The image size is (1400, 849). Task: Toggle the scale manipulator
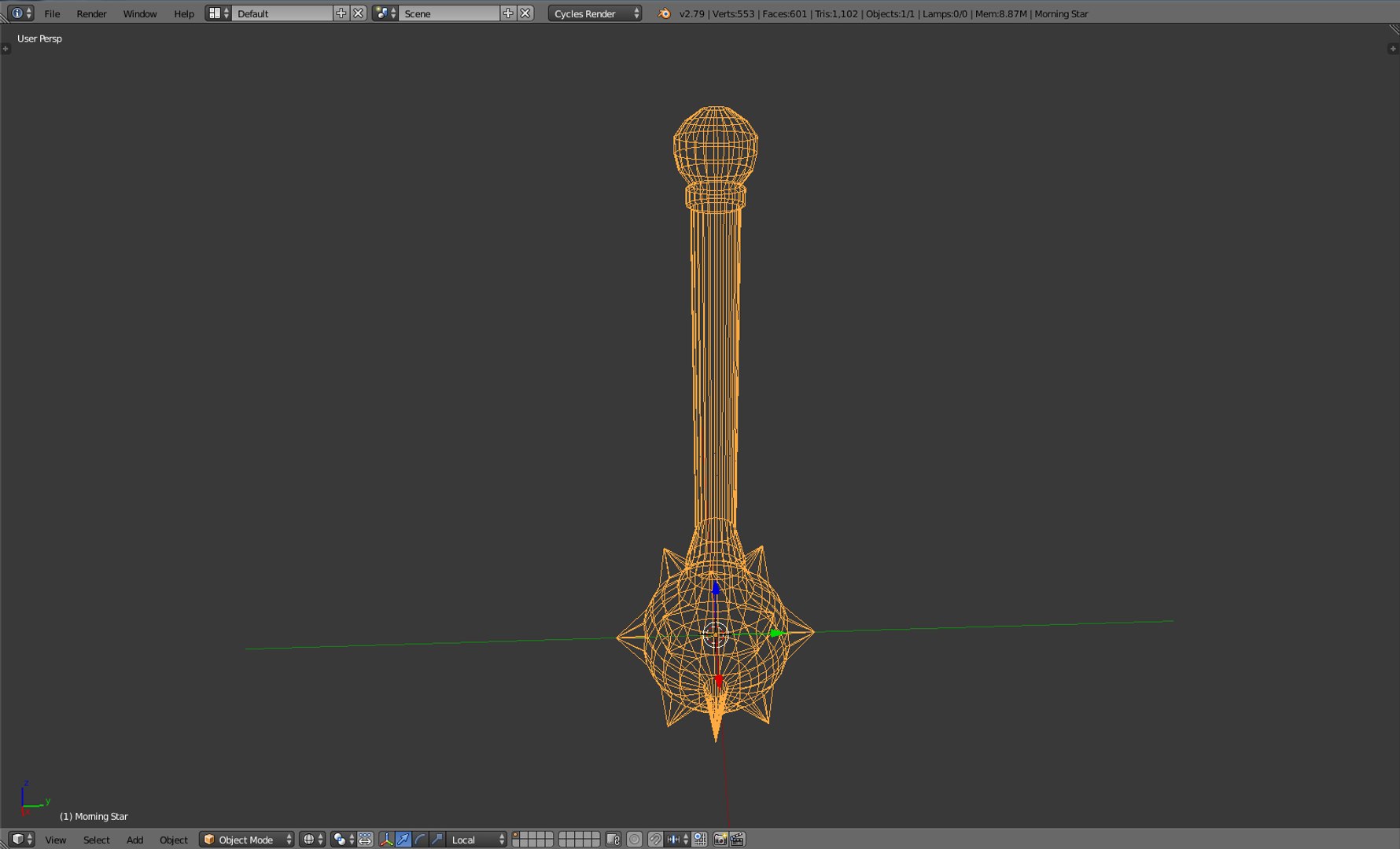coord(437,840)
